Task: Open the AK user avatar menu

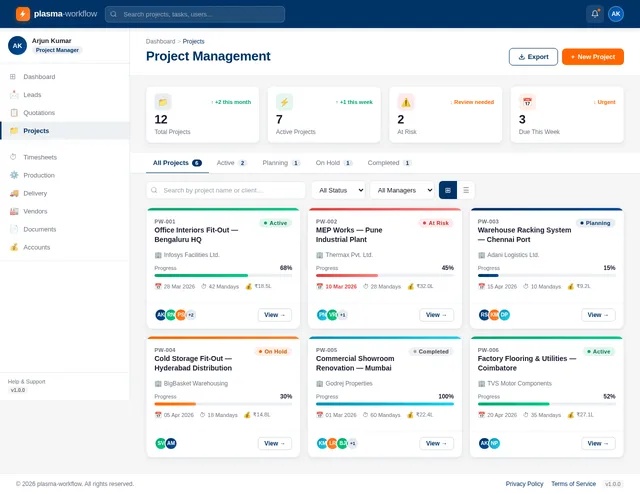Action: 616,14
